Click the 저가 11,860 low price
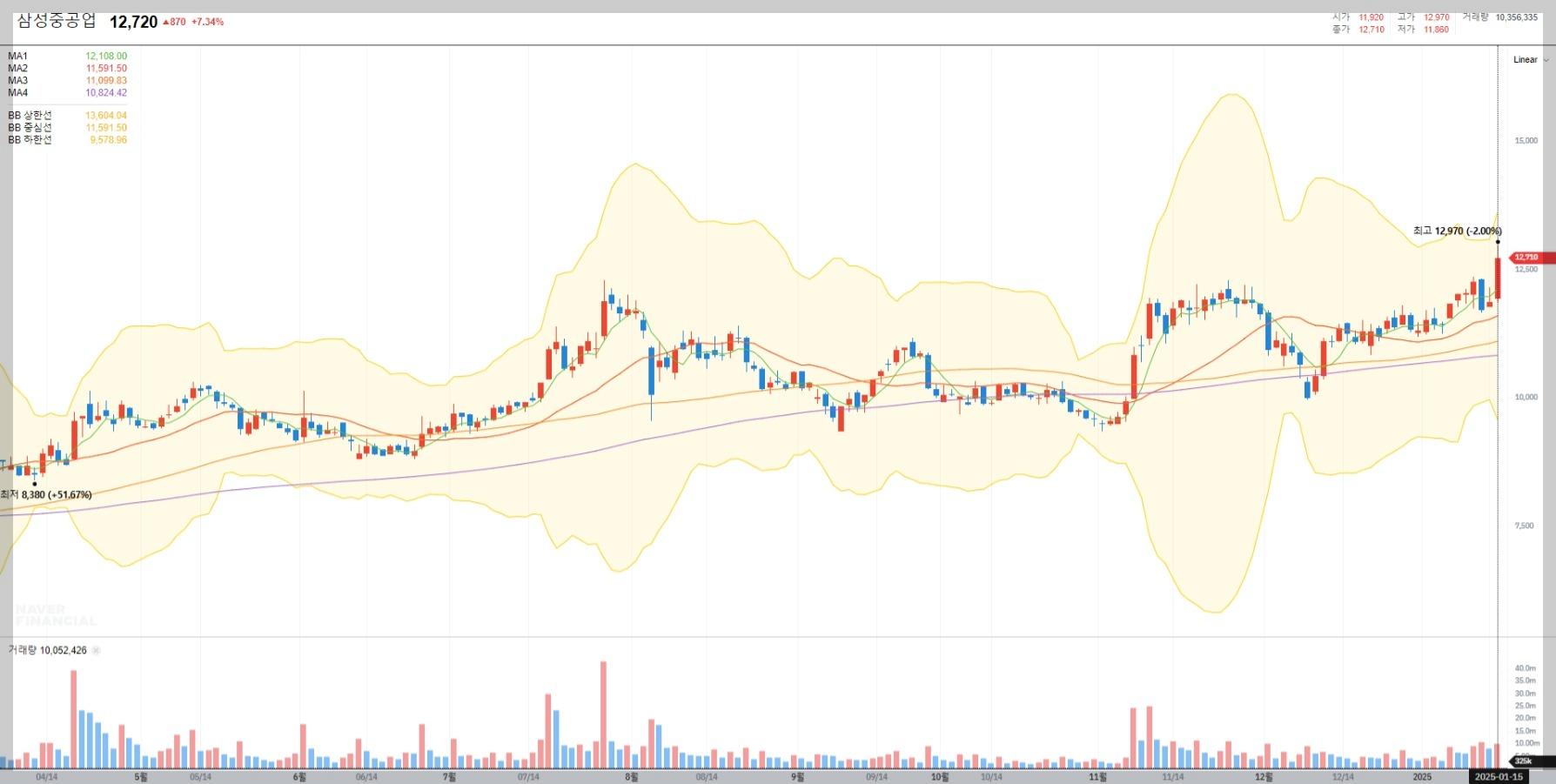The width and height of the screenshot is (1556, 784). click(1424, 30)
